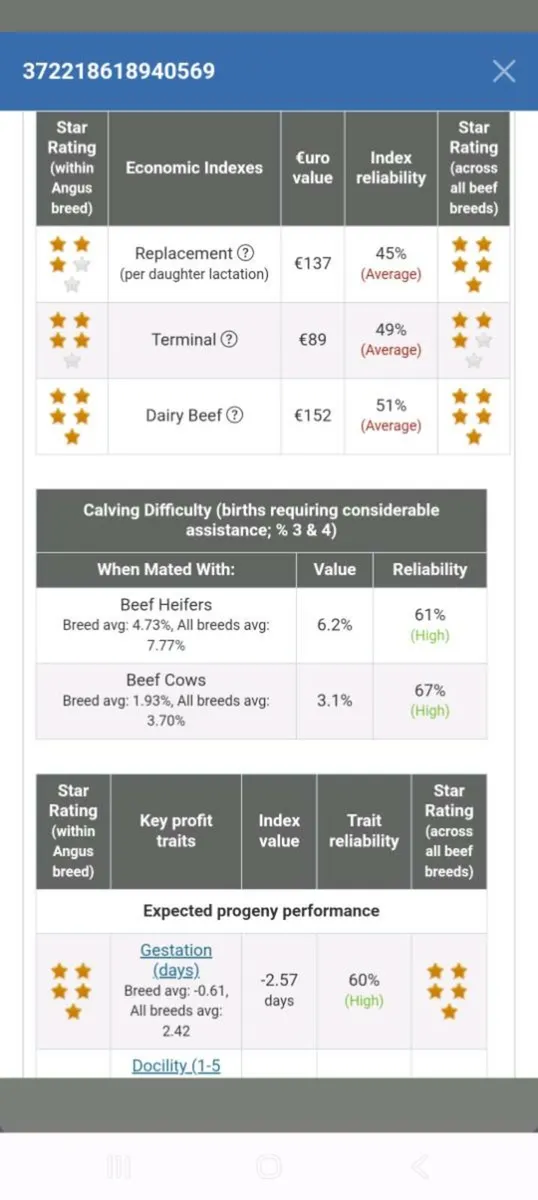Select the Expected progeny performance heading
538x1200 pixels.
click(261, 911)
